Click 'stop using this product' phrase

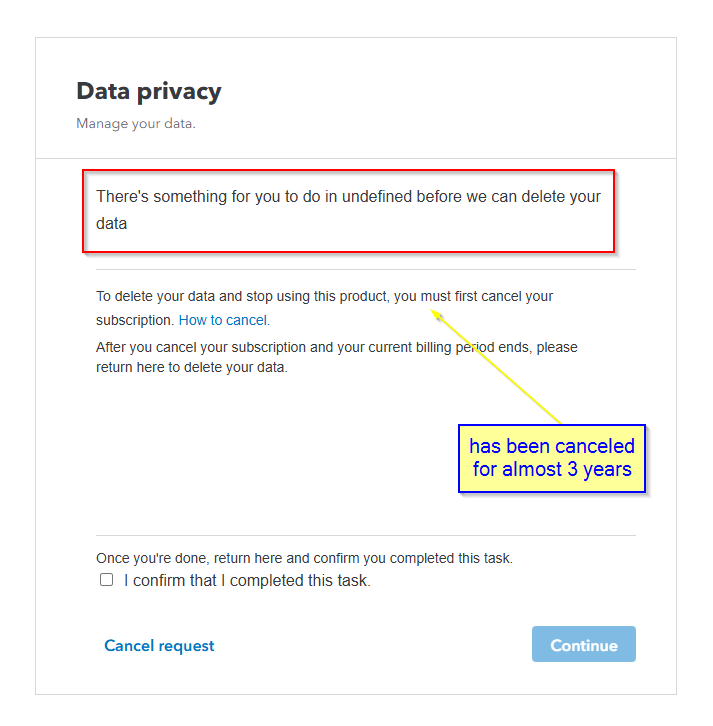[310, 297]
